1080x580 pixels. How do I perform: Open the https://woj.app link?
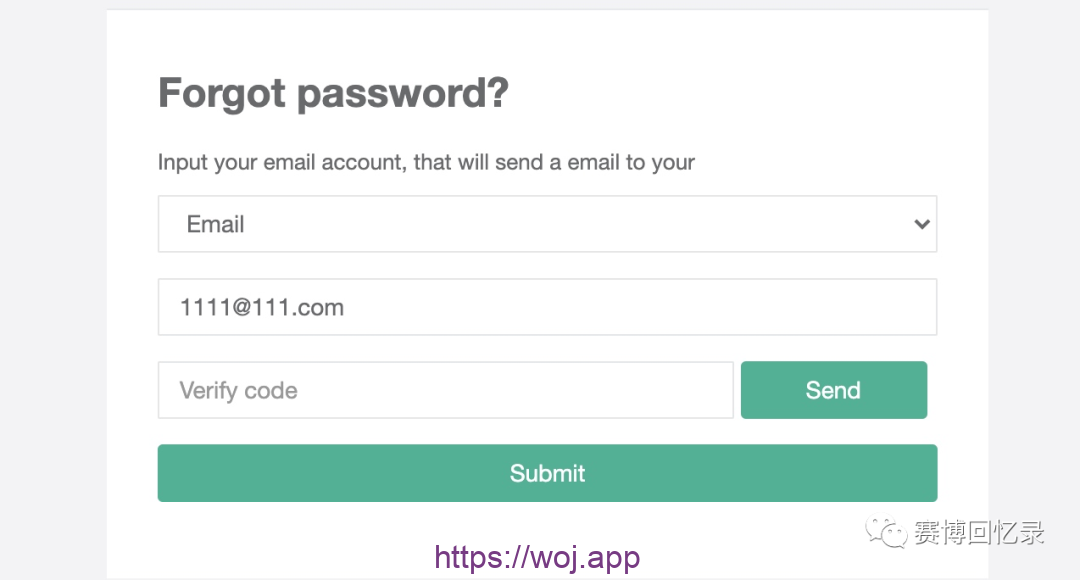[x=537, y=557]
